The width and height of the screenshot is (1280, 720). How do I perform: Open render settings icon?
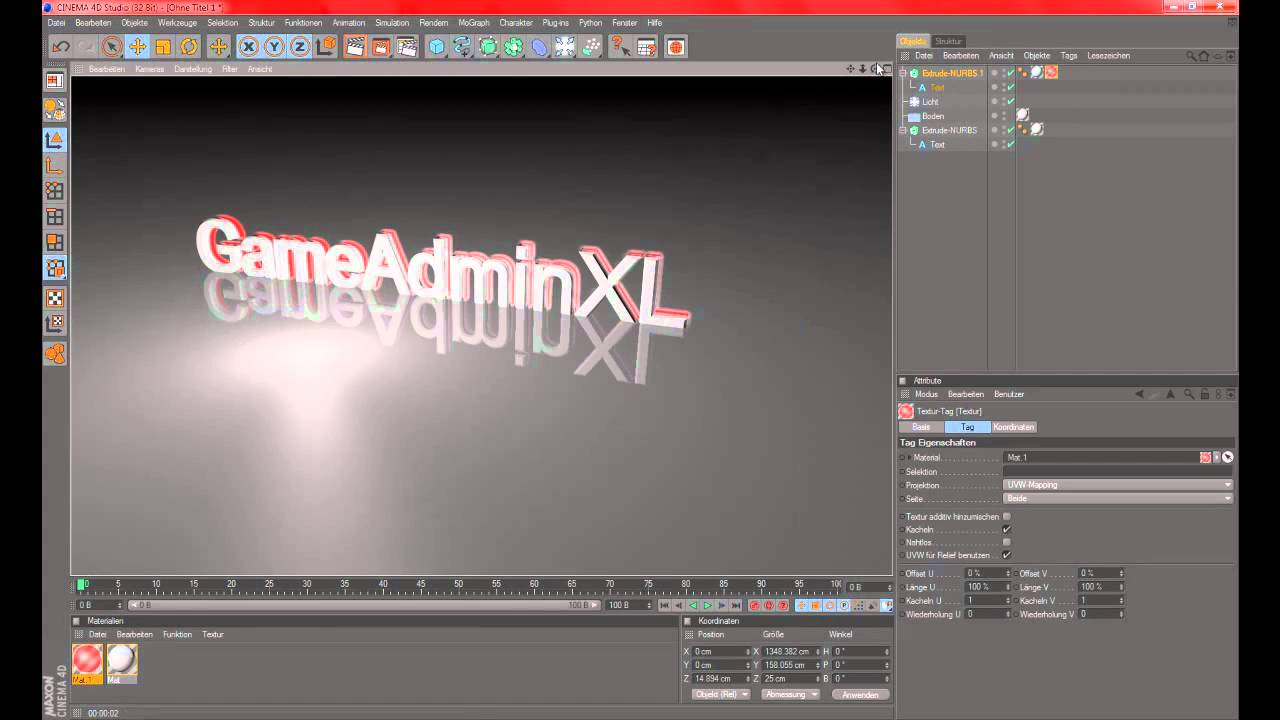pyautogui.click(x=406, y=47)
